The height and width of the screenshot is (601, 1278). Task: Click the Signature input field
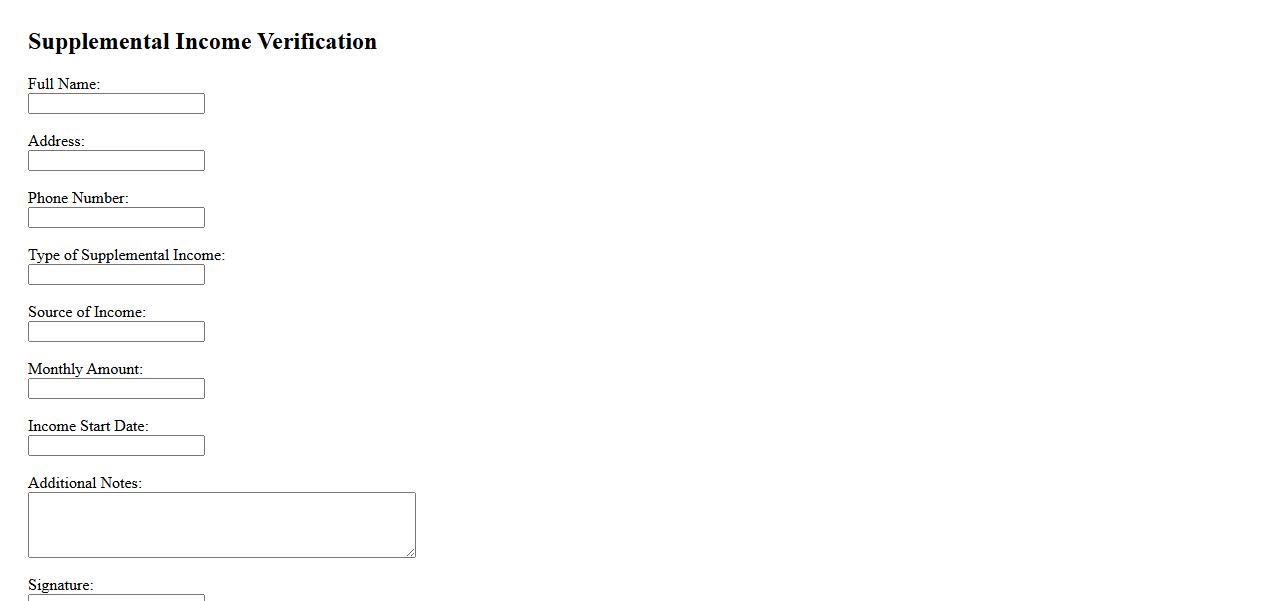click(116, 598)
